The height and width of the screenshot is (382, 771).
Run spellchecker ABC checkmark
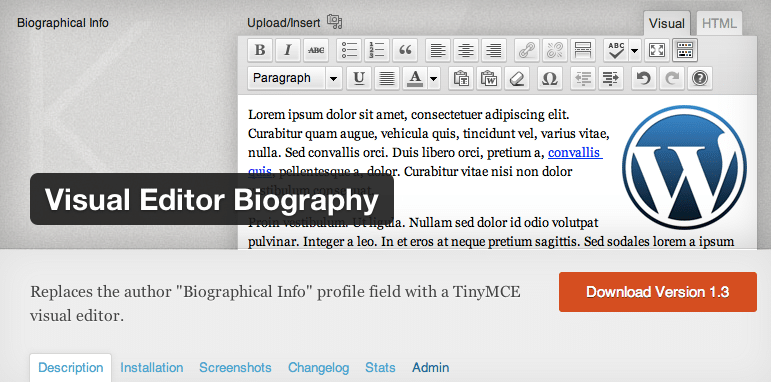coord(616,50)
